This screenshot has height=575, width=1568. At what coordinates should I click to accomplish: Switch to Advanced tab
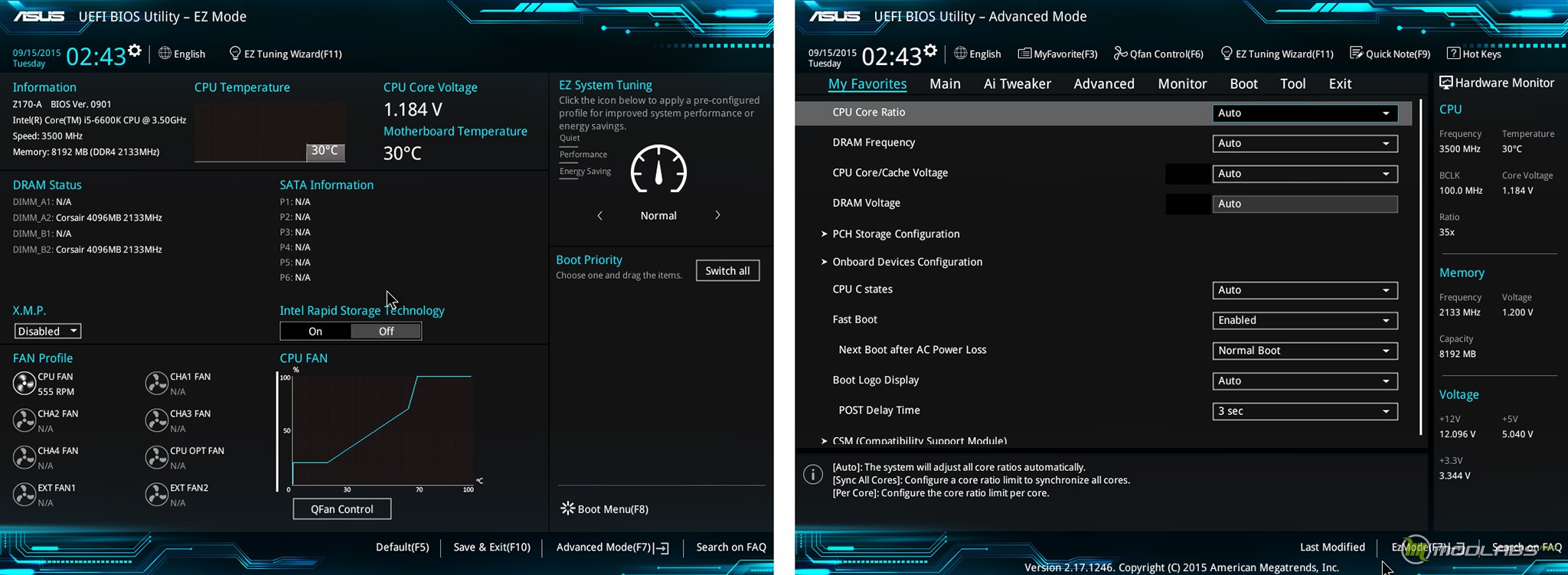coord(1104,83)
